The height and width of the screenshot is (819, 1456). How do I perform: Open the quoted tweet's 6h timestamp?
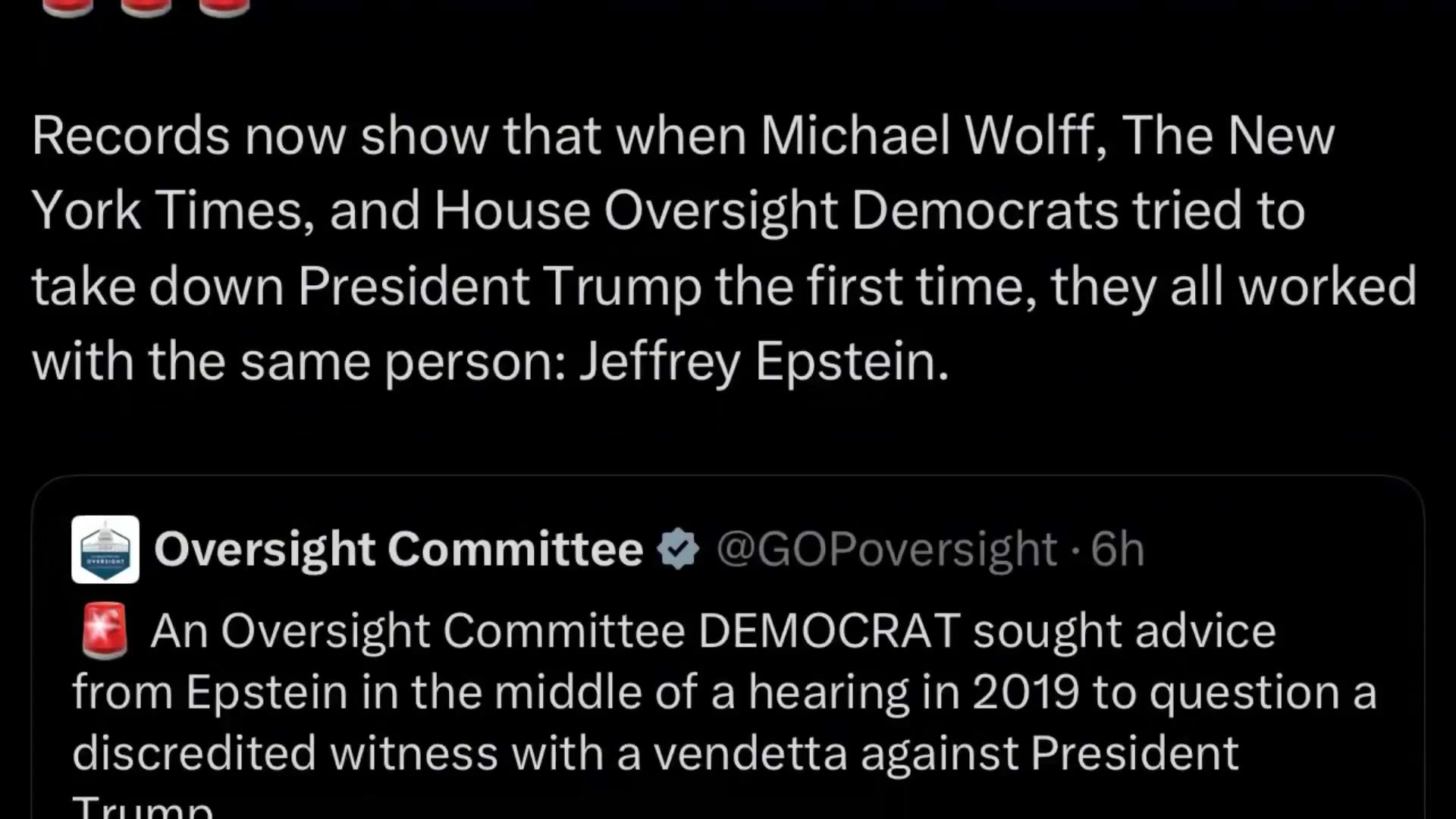pyautogui.click(x=1117, y=549)
